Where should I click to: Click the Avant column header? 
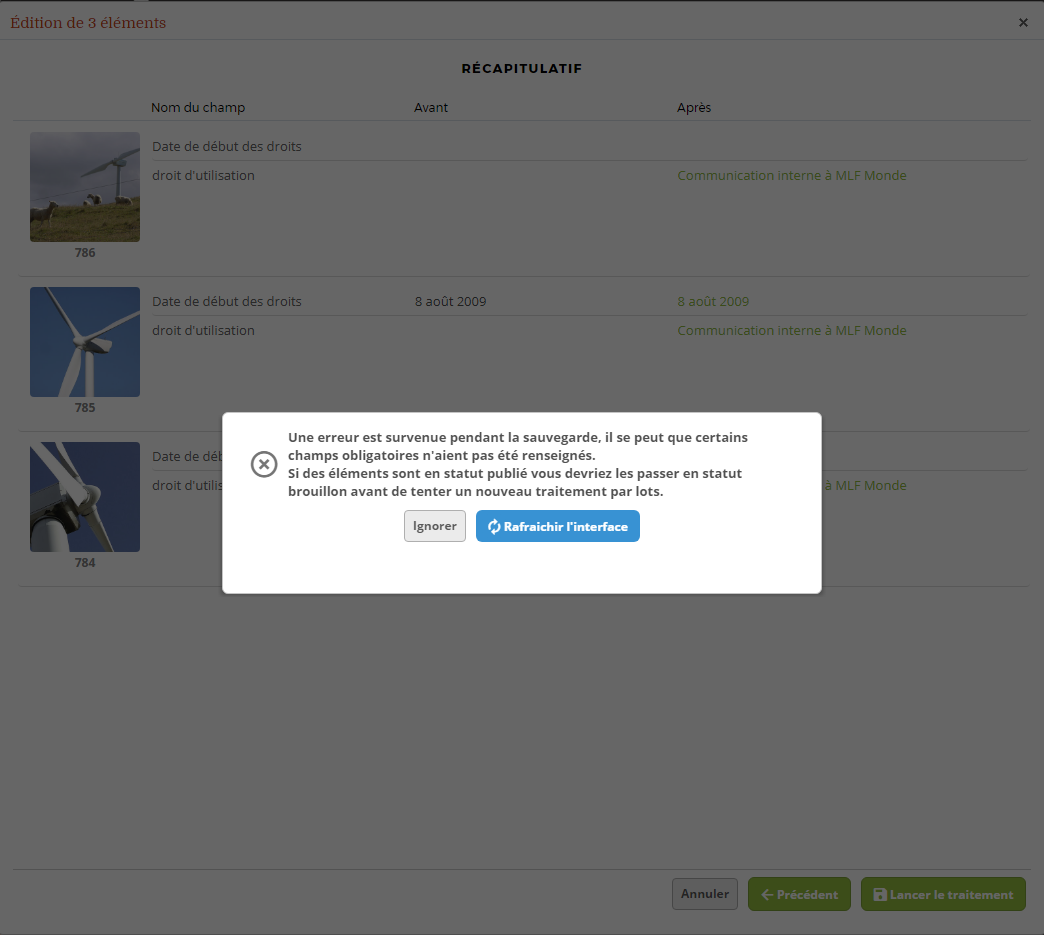pyautogui.click(x=431, y=107)
